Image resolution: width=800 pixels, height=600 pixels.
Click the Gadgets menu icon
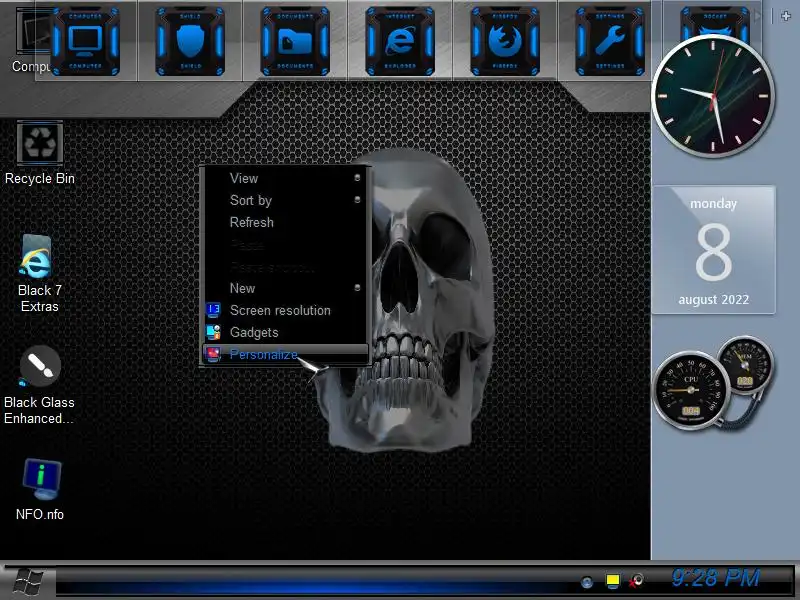click(x=213, y=332)
